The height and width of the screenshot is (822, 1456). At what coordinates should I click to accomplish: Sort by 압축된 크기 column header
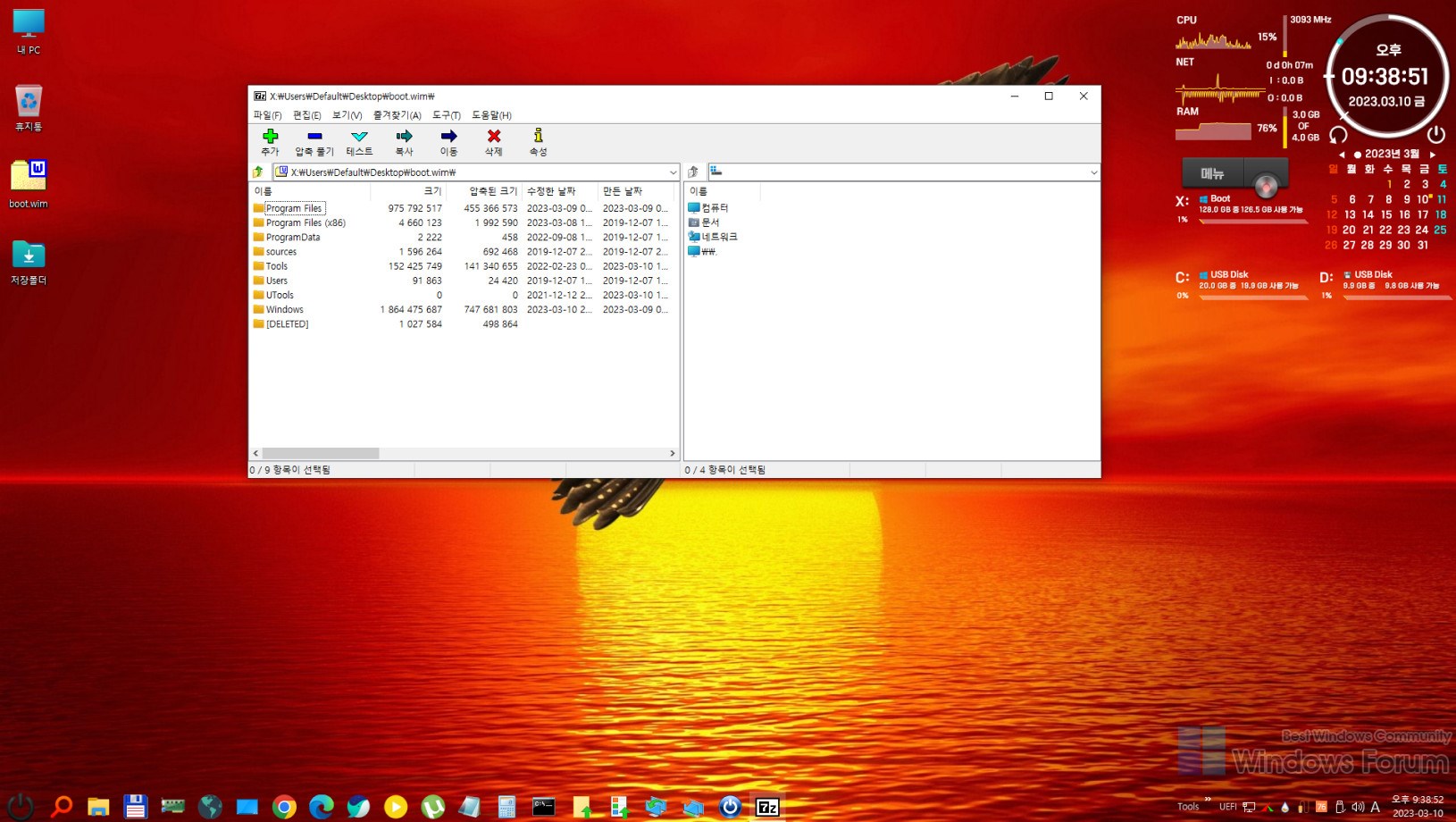coord(484,191)
